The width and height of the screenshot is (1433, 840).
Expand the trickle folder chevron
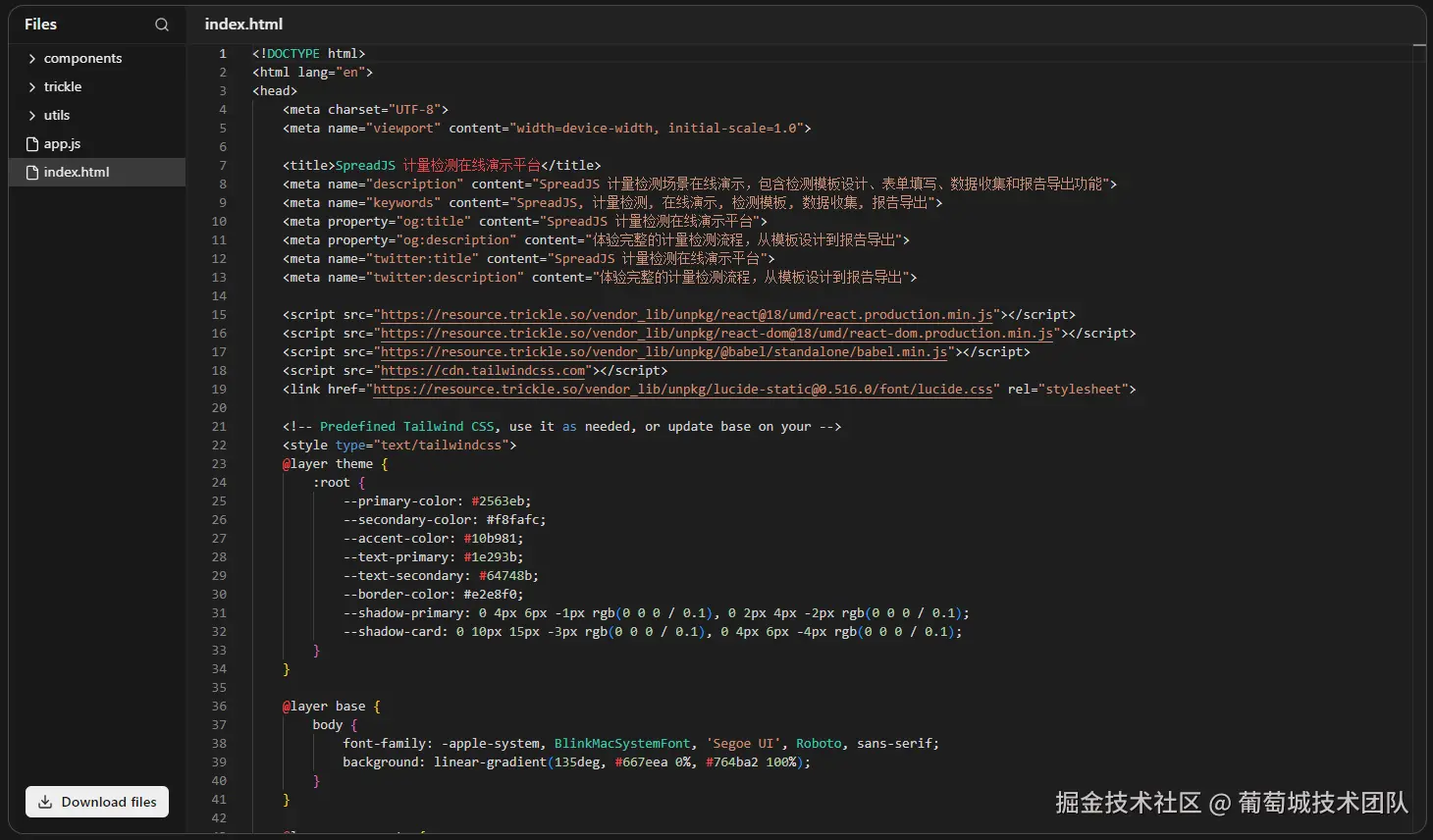click(32, 87)
